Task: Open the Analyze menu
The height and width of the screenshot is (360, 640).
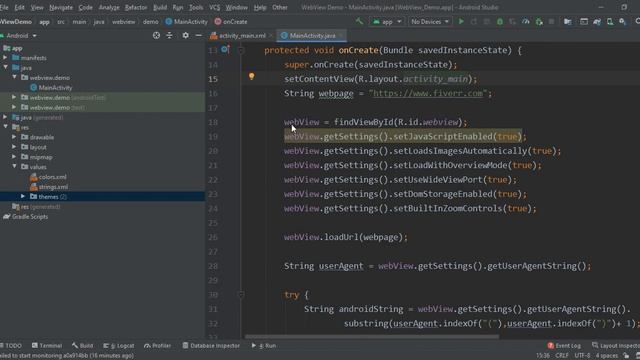Action: click(x=109, y=7)
